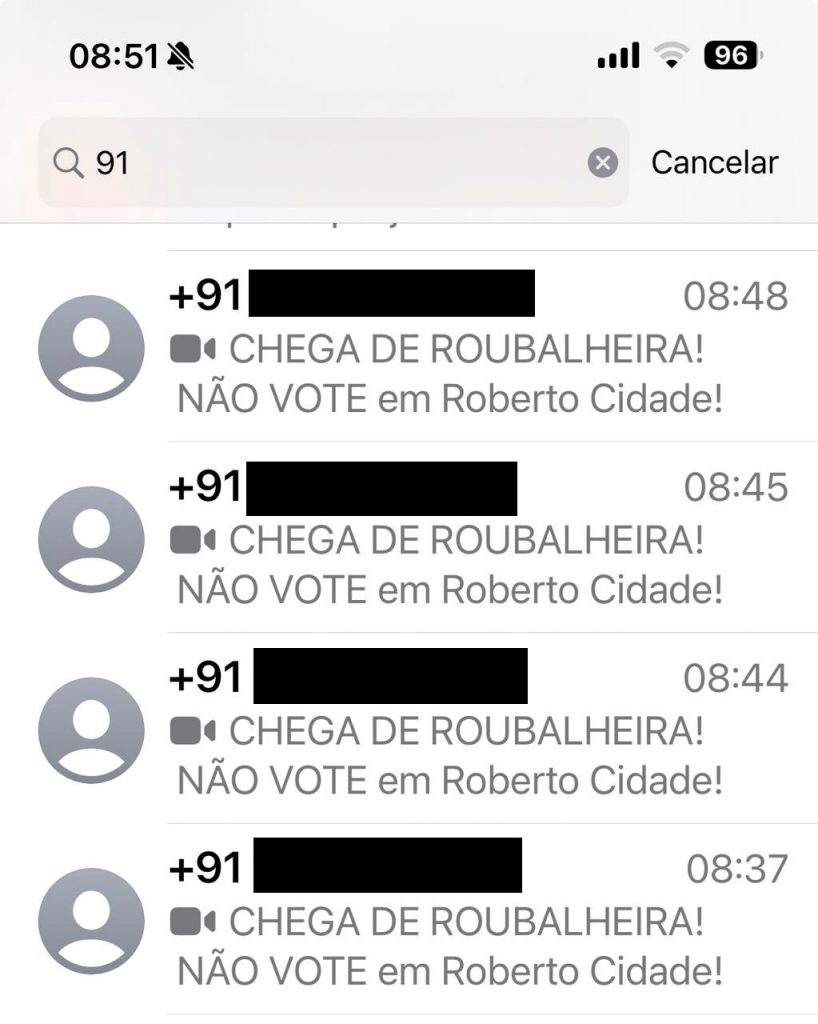This screenshot has width=818, height=1024.
Task: Tap video icon in the 08:37 message
Action: tap(193, 921)
